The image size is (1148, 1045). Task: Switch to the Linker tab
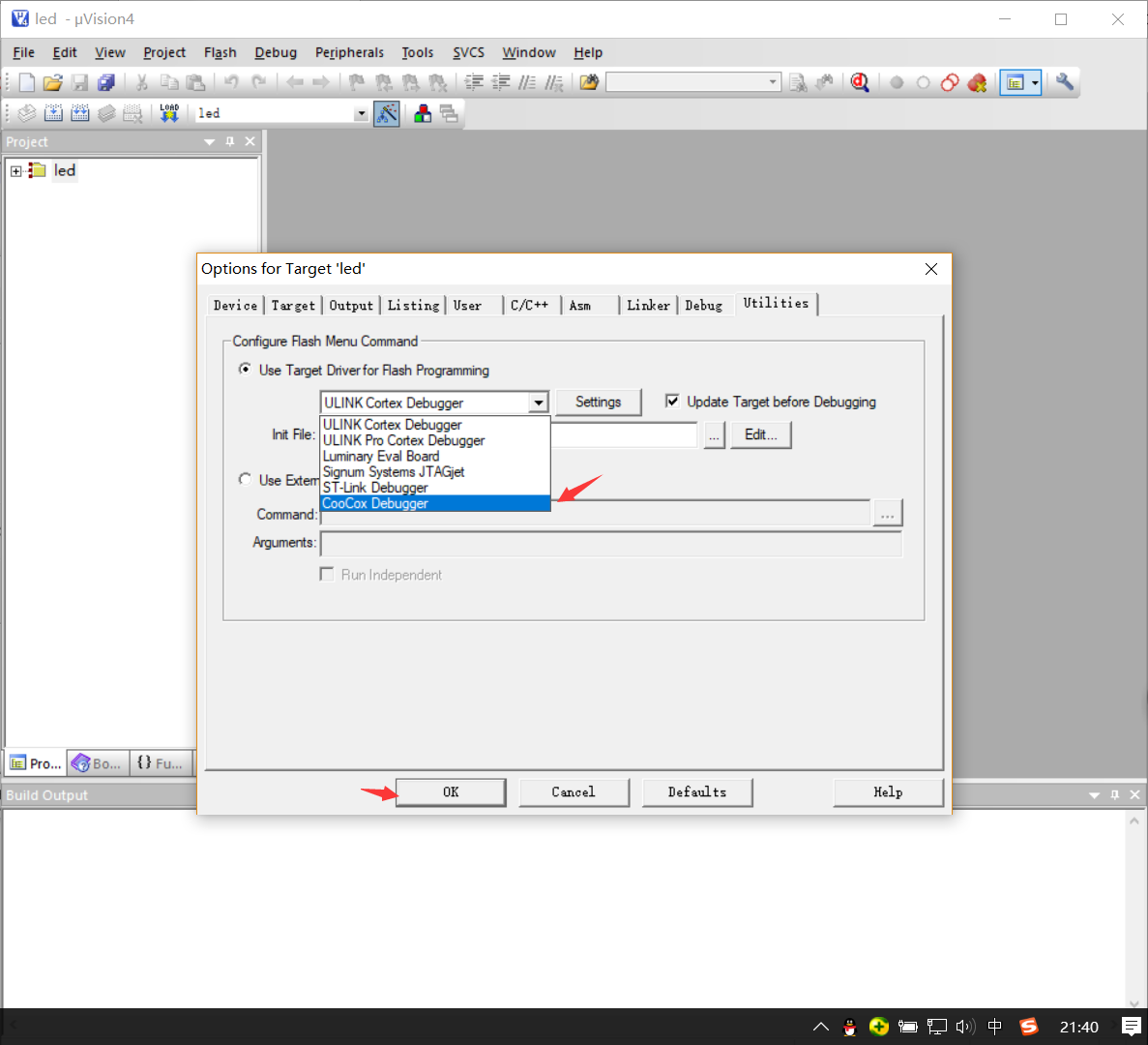pos(648,306)
